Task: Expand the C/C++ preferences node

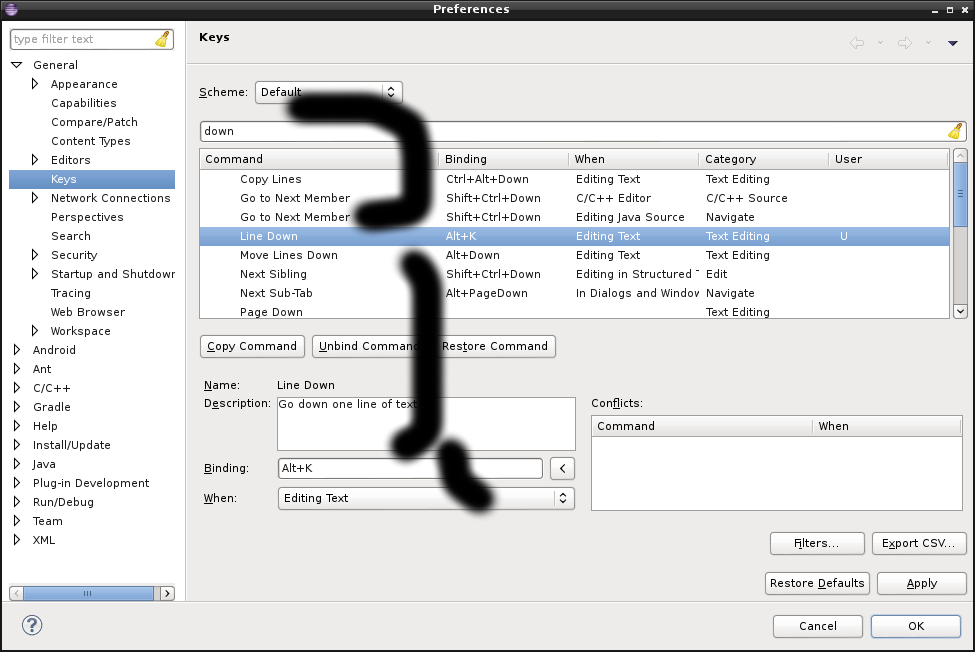Action: [x=17, y=388]
